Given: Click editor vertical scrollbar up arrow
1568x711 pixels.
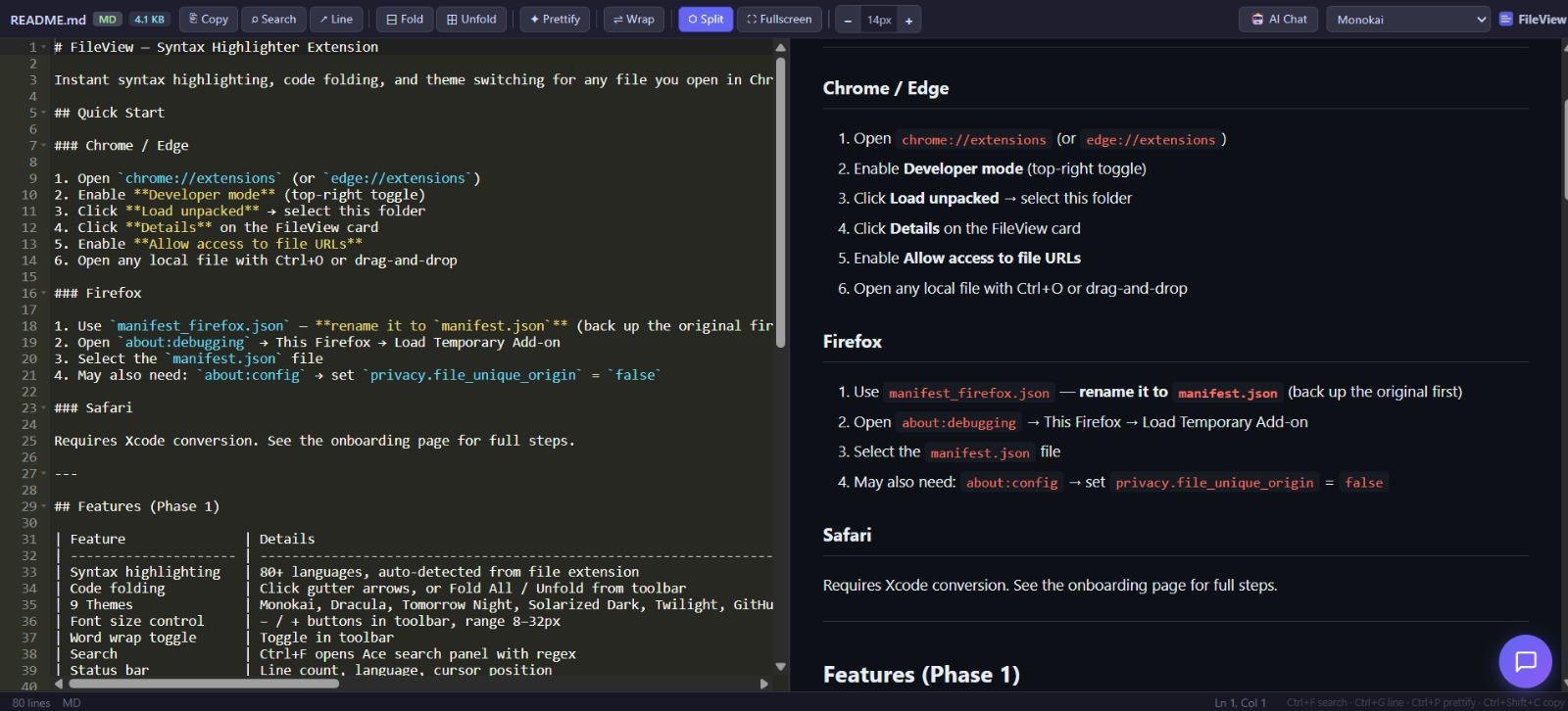Looking at the screenshot, I should (x=780, y=47).
